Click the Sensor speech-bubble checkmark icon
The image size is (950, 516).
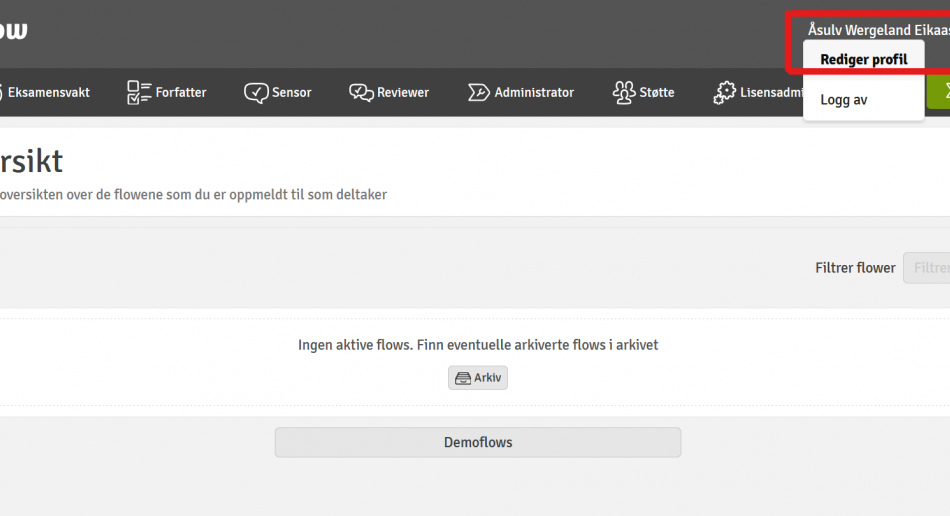pyautogui.click(x=256, y=93)
